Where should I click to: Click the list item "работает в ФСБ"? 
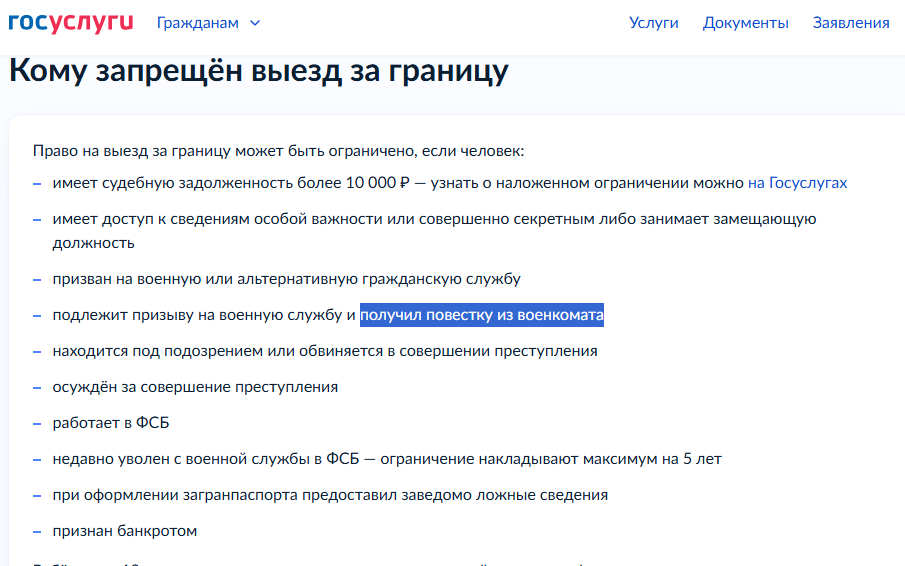[x=111, y=423]
